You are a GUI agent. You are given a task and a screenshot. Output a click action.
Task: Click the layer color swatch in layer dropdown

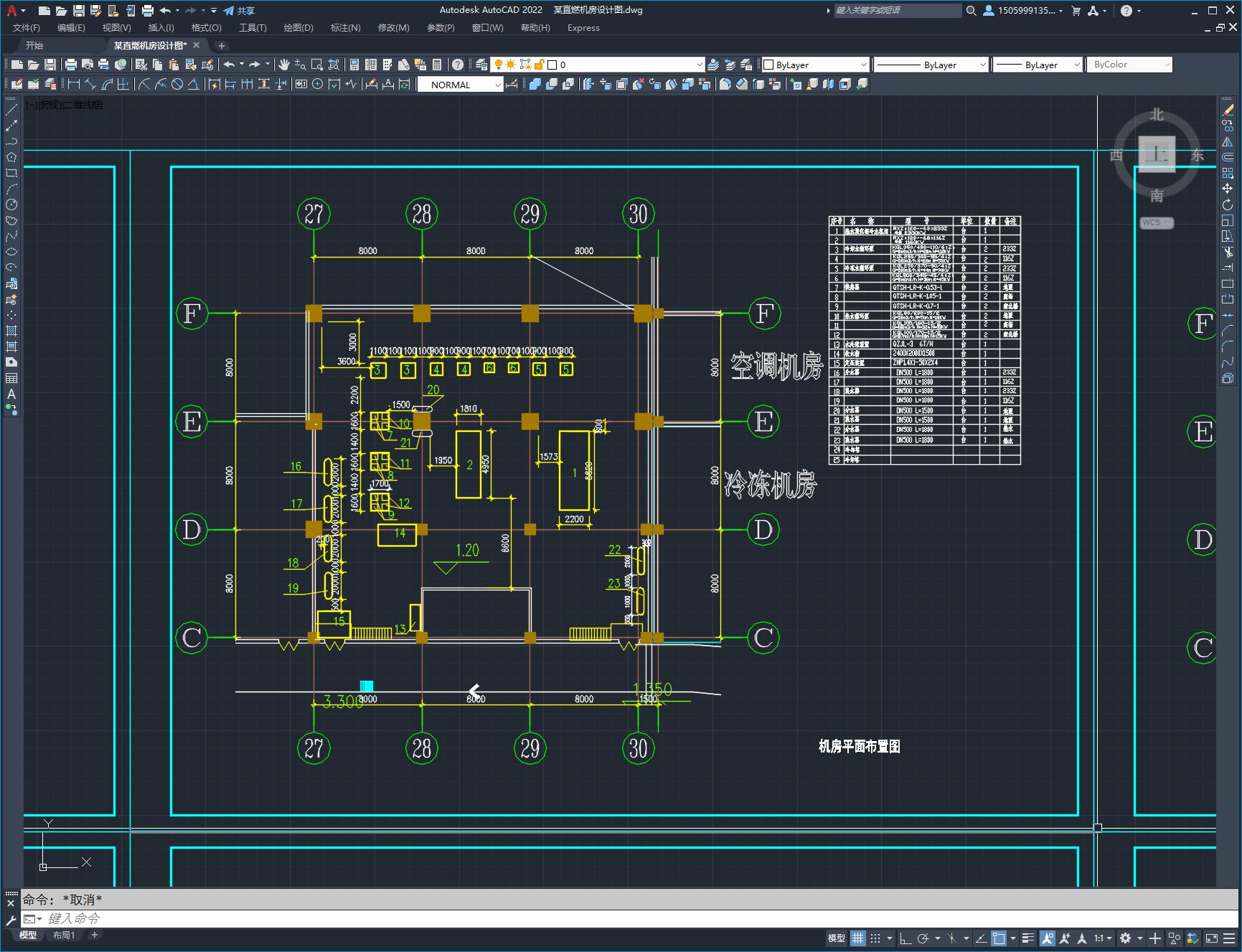point(552,65)
